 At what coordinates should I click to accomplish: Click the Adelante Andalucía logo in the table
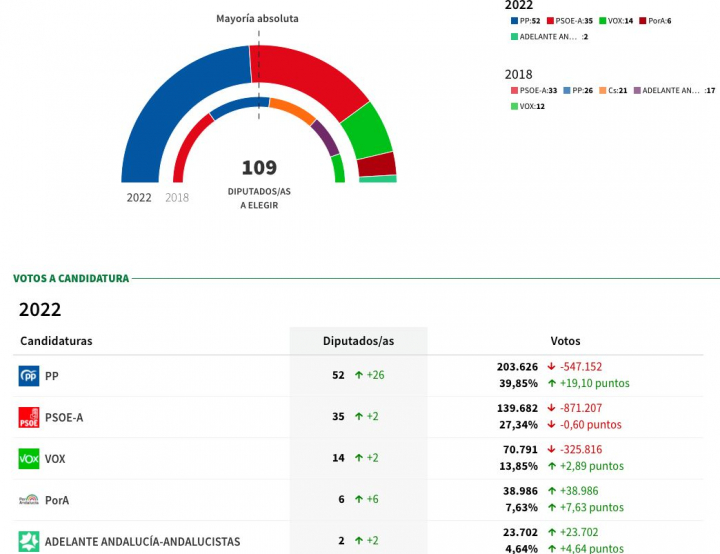coord(29,541)
